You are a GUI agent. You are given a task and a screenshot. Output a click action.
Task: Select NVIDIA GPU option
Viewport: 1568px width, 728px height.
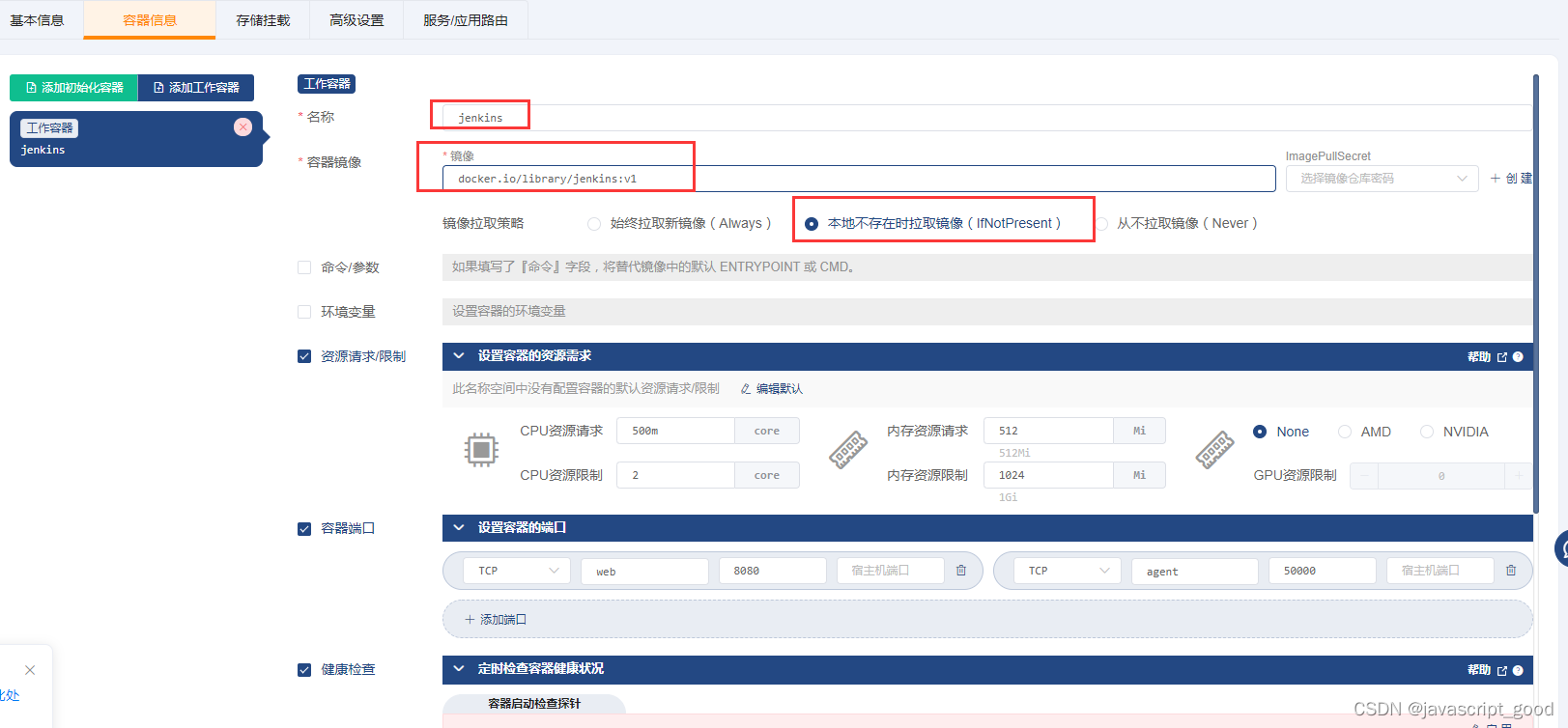(x=1427, y=432)
